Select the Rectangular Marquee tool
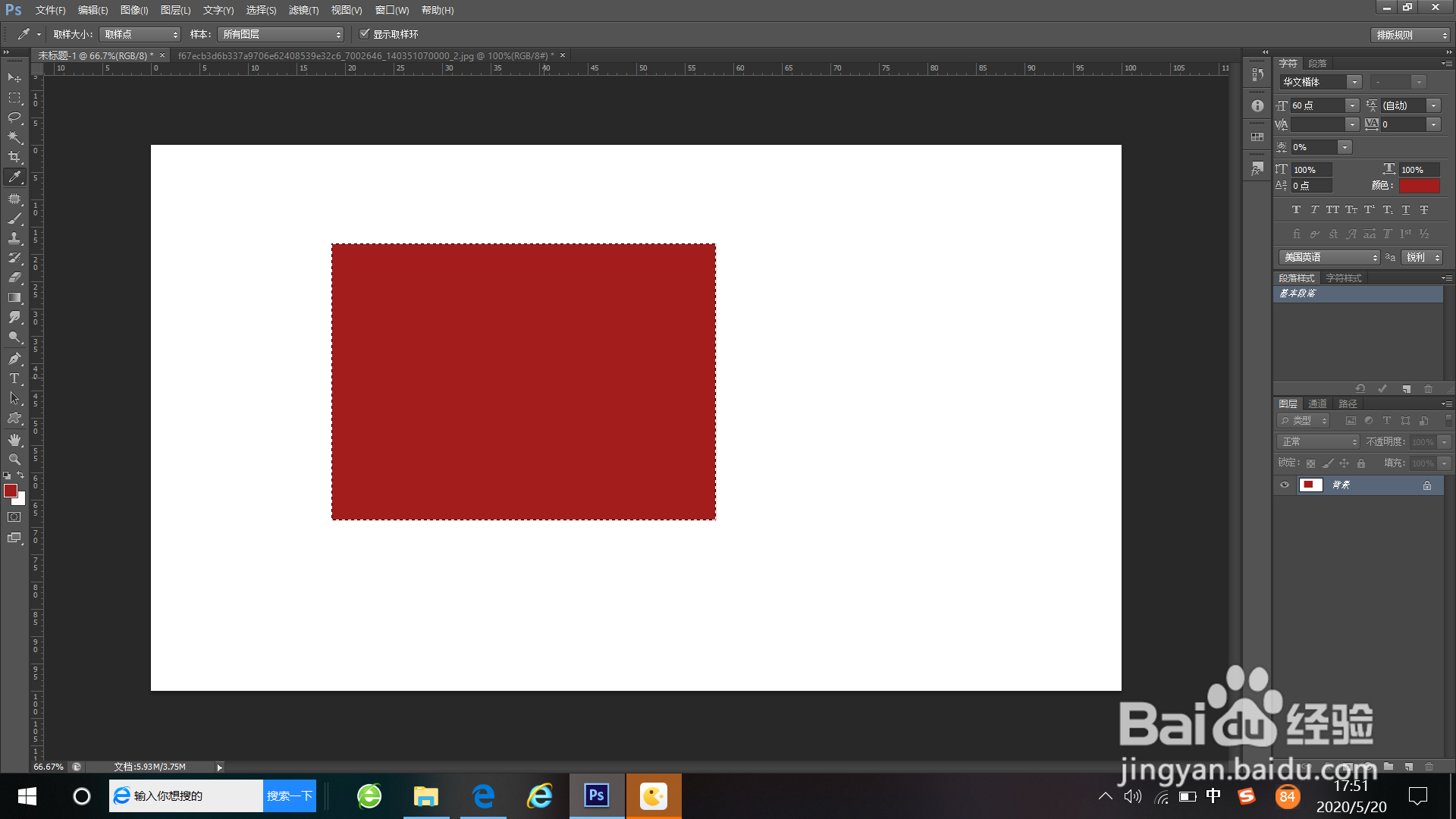Image resolution: width=1456 pixels, height=819 pixels. pyautogui.click(x=14, y=98)
